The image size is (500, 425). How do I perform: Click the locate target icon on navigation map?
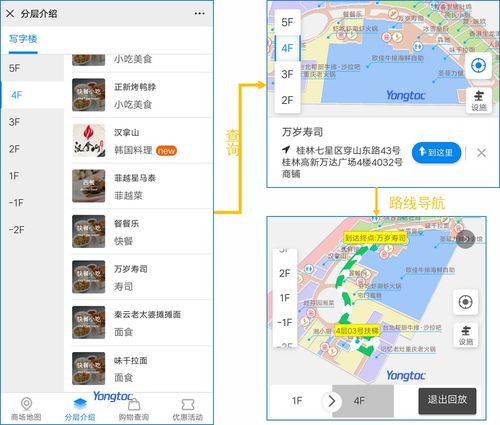pyautogui.click(x=465, y=302)
